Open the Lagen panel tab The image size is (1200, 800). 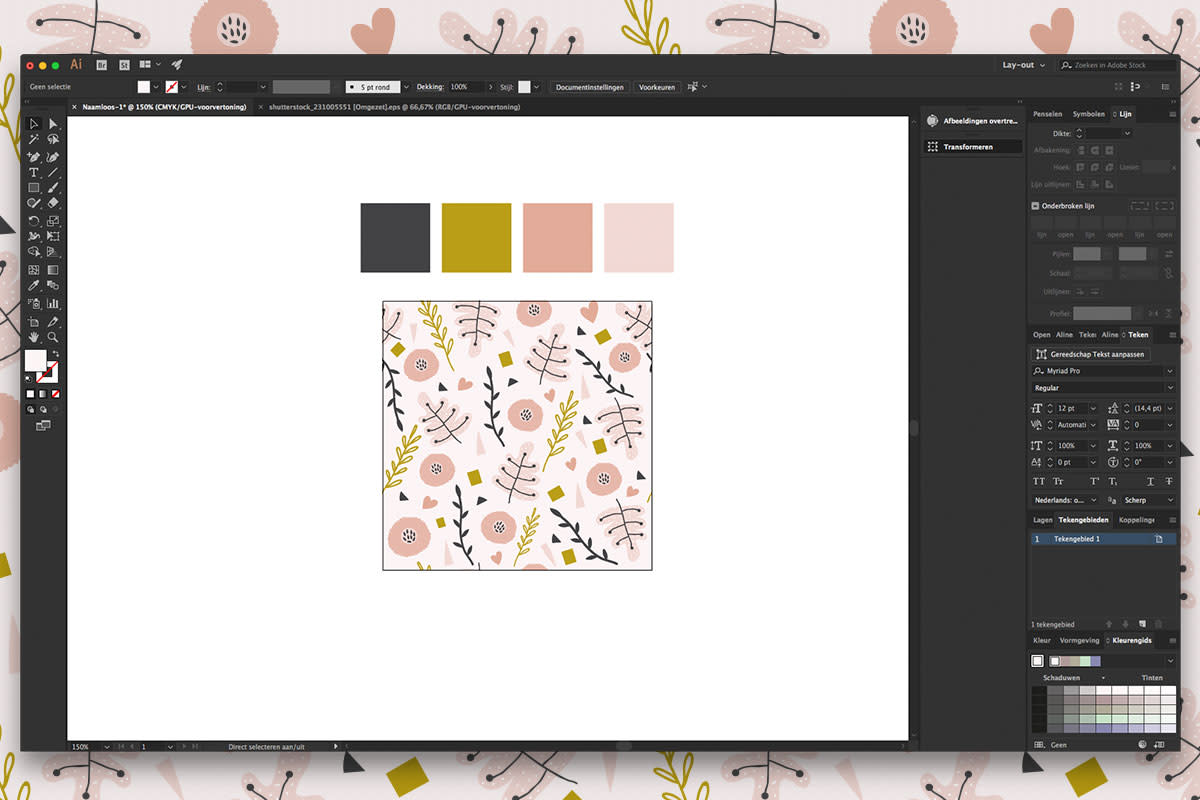point(1043,520)
